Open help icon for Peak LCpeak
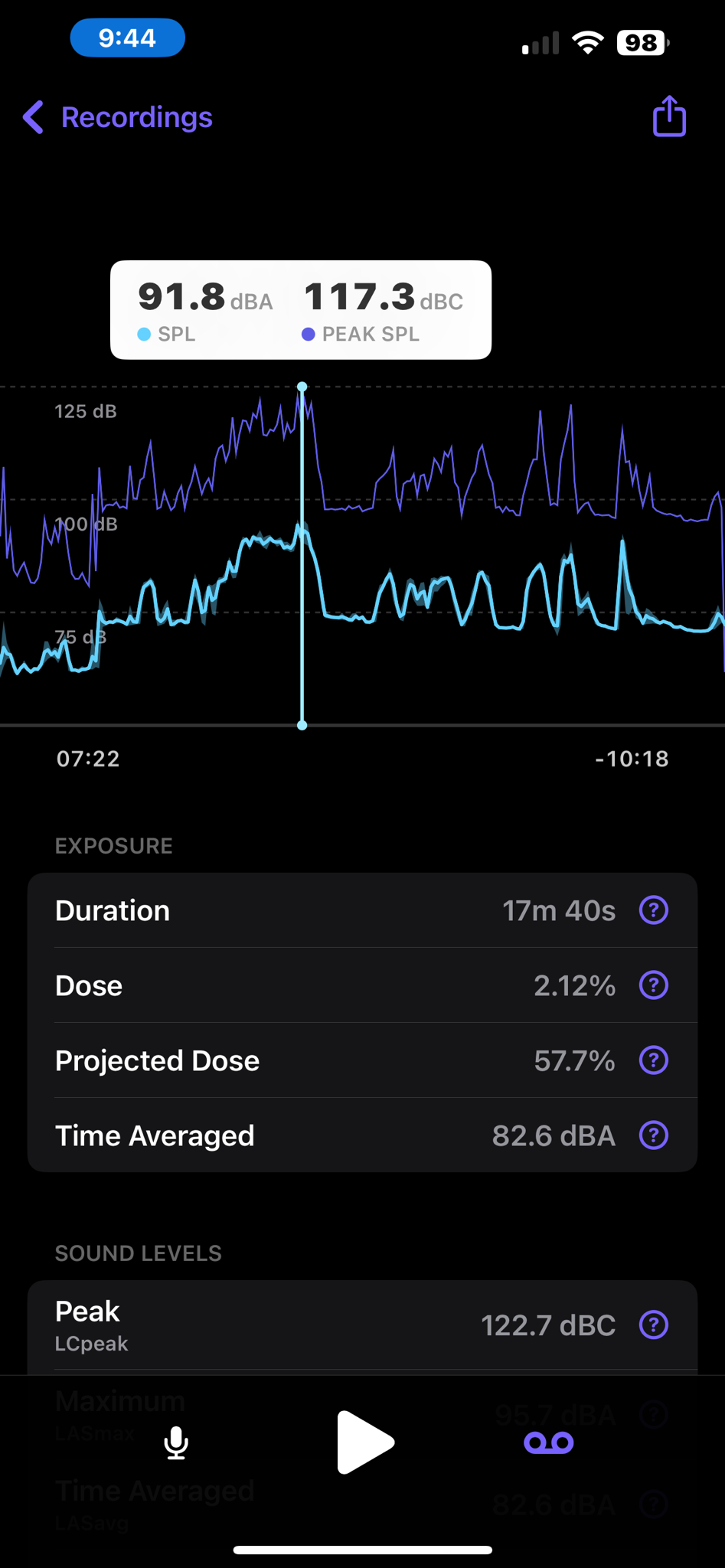The height and width of the screenshot is (1568, 725). tap(654, 1325)
